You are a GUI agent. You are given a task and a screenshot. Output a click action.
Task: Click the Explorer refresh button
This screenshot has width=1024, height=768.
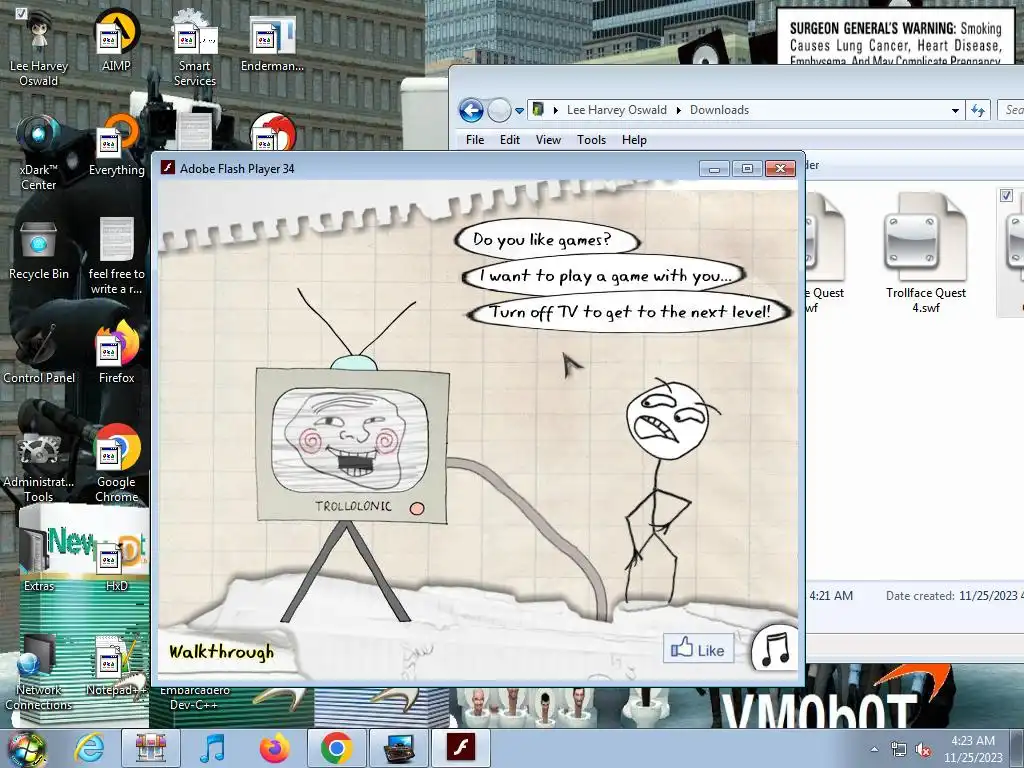978,110
